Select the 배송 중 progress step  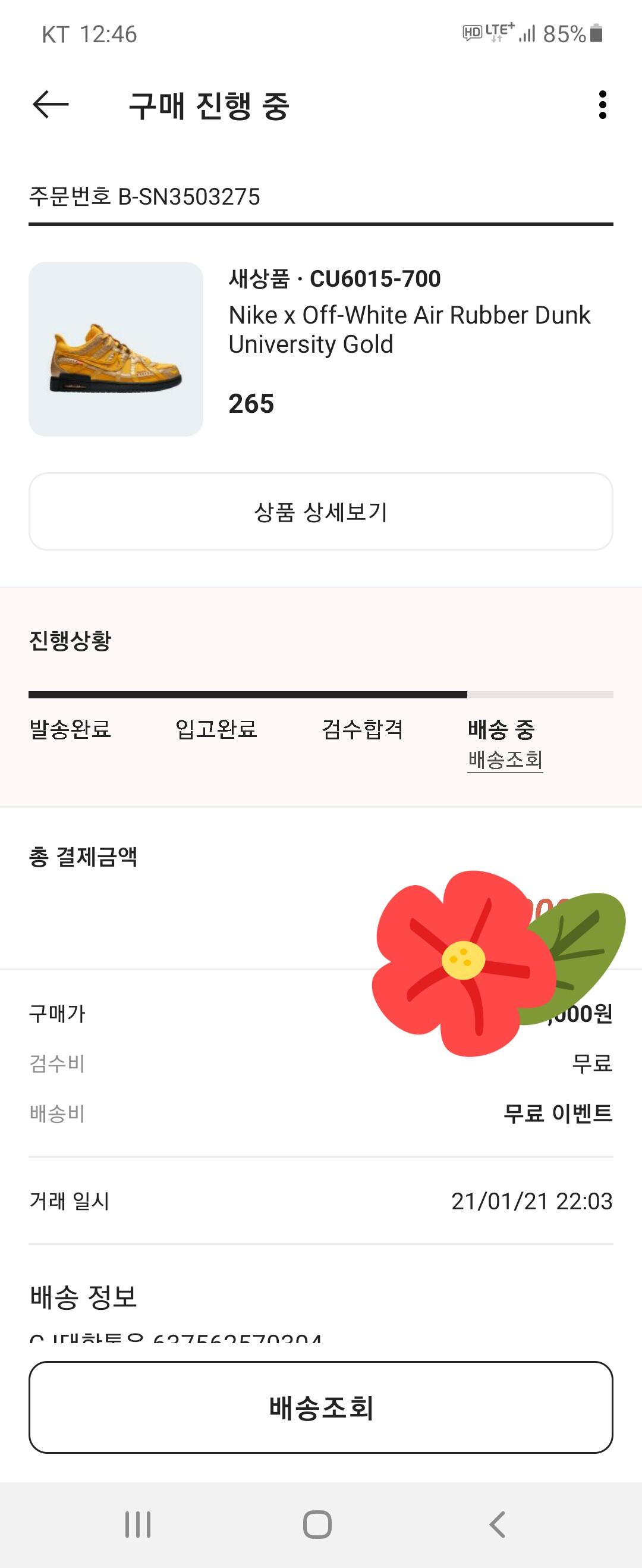click(501, 729)
